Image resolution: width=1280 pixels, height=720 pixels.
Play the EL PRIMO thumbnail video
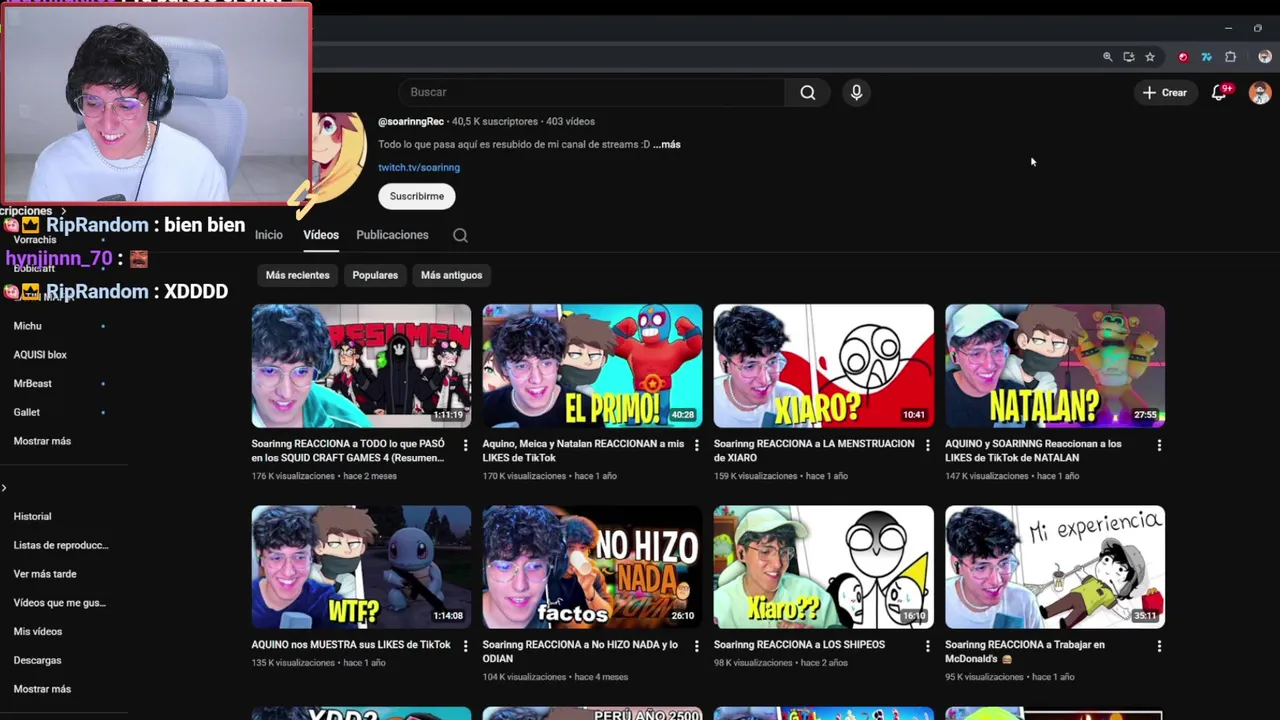(x=592, y=366)
